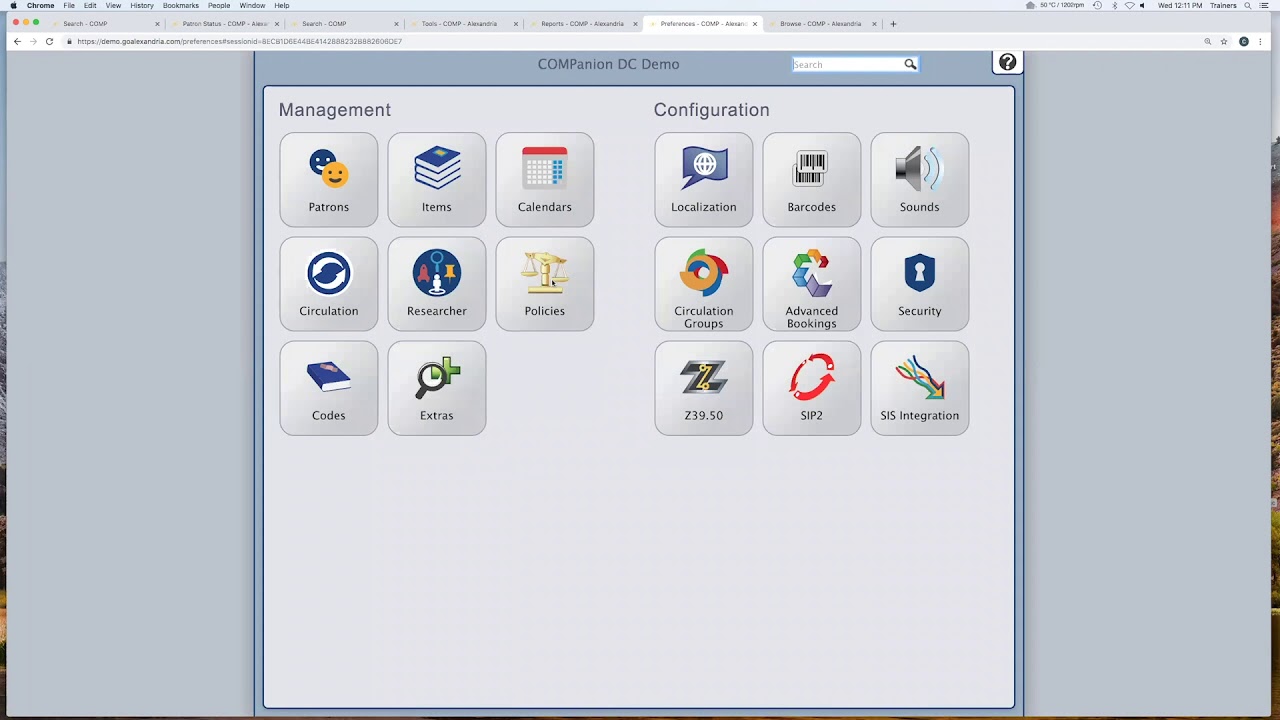Open Localization configuration

(704, 180)
